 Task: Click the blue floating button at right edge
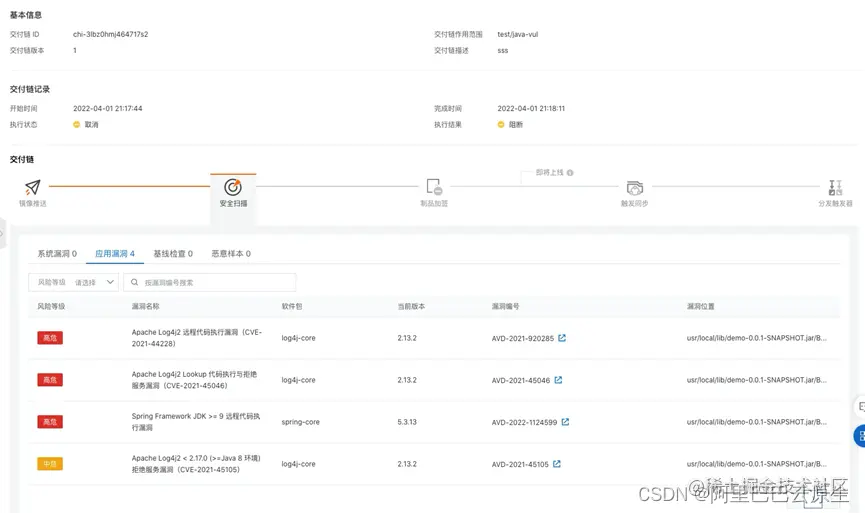pos(859,436)
